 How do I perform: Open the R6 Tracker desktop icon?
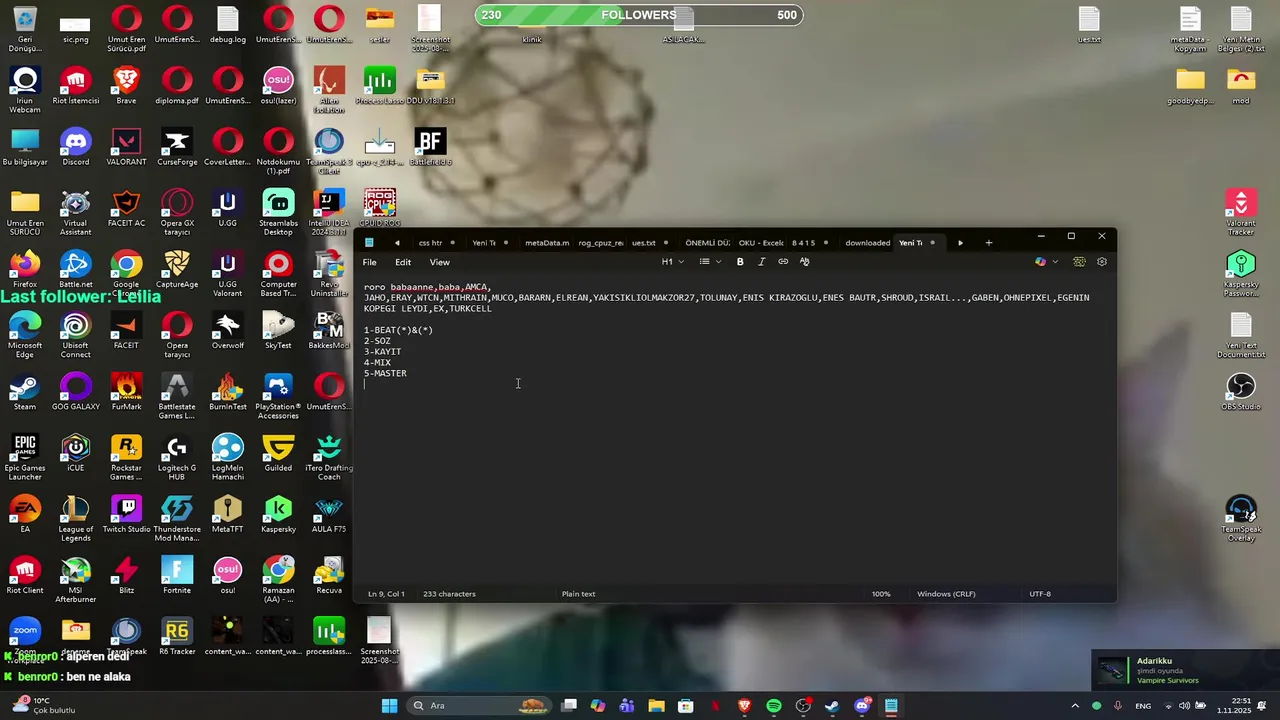177,637
